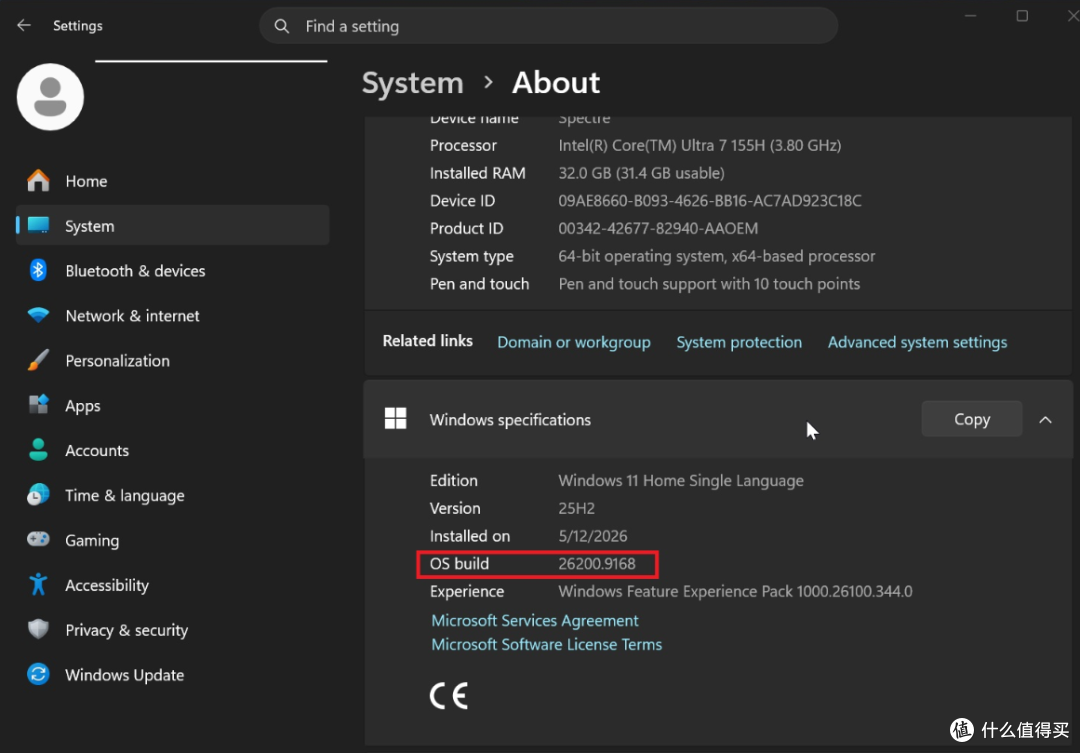Click the Find a setting search box
Image resolution: width=1080 pixels, height=753 pixels.
548,26
